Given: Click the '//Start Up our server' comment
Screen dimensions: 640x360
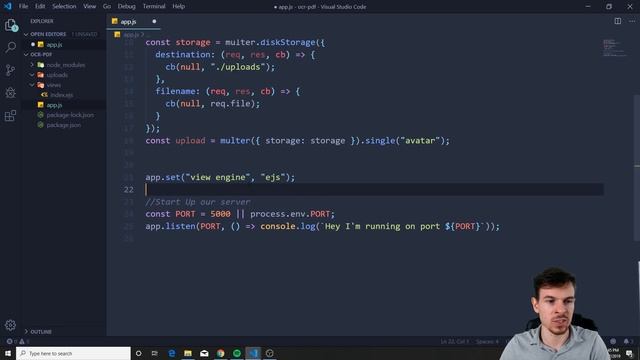Looking at the screenshot, I should click(x=198, y=202).
